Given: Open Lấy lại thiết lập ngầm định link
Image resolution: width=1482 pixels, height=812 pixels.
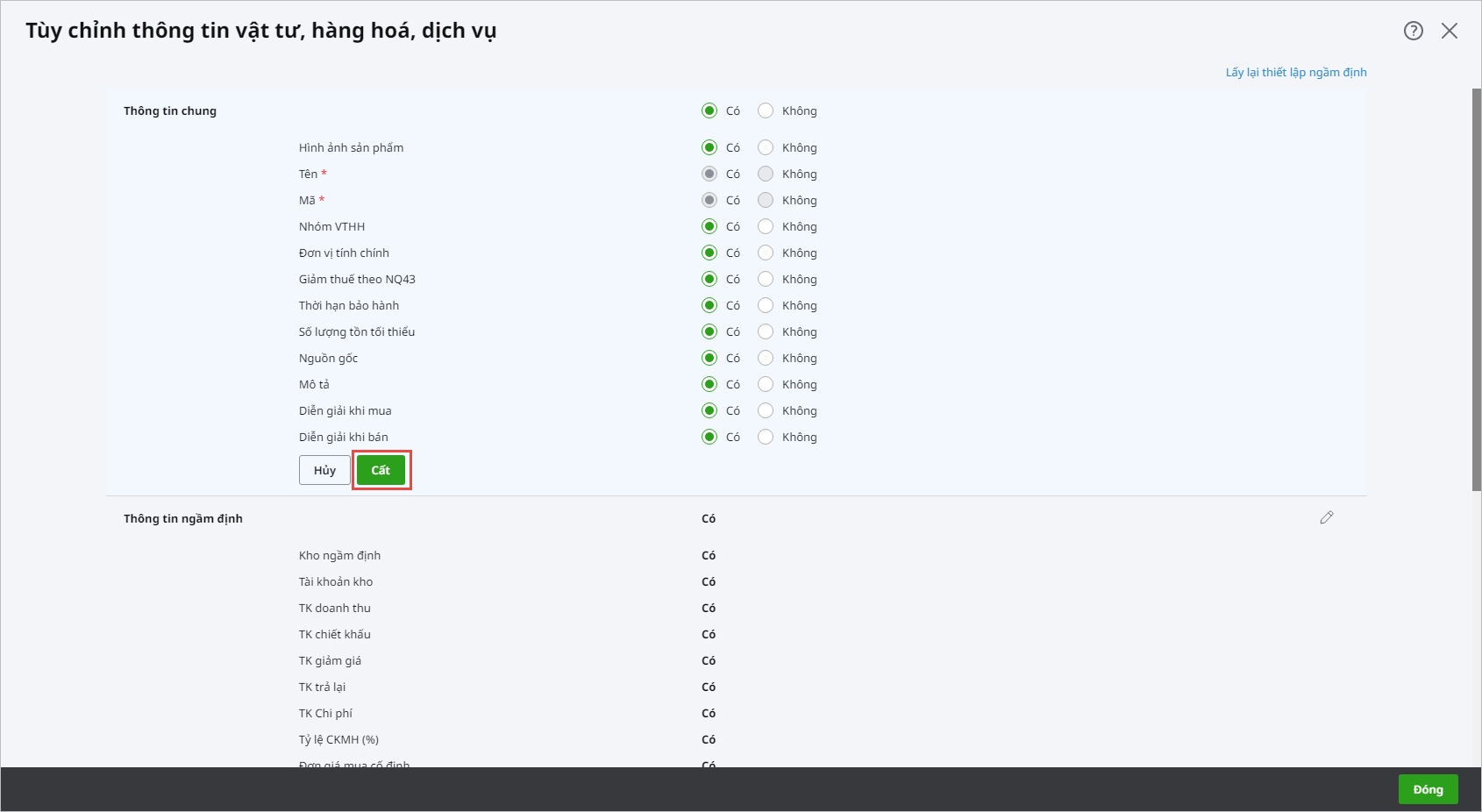Looking at the screenshot, I should pos(1295,72).
